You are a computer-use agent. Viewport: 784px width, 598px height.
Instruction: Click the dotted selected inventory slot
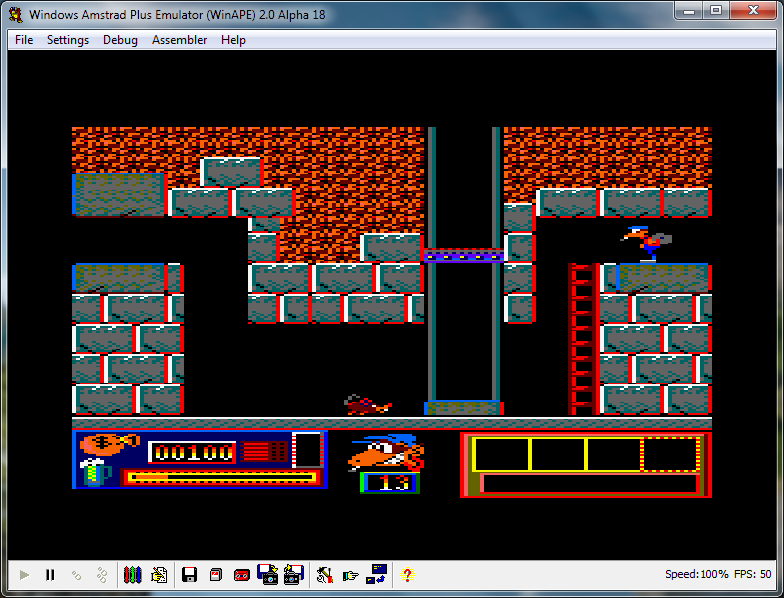(x=670, y=454)
